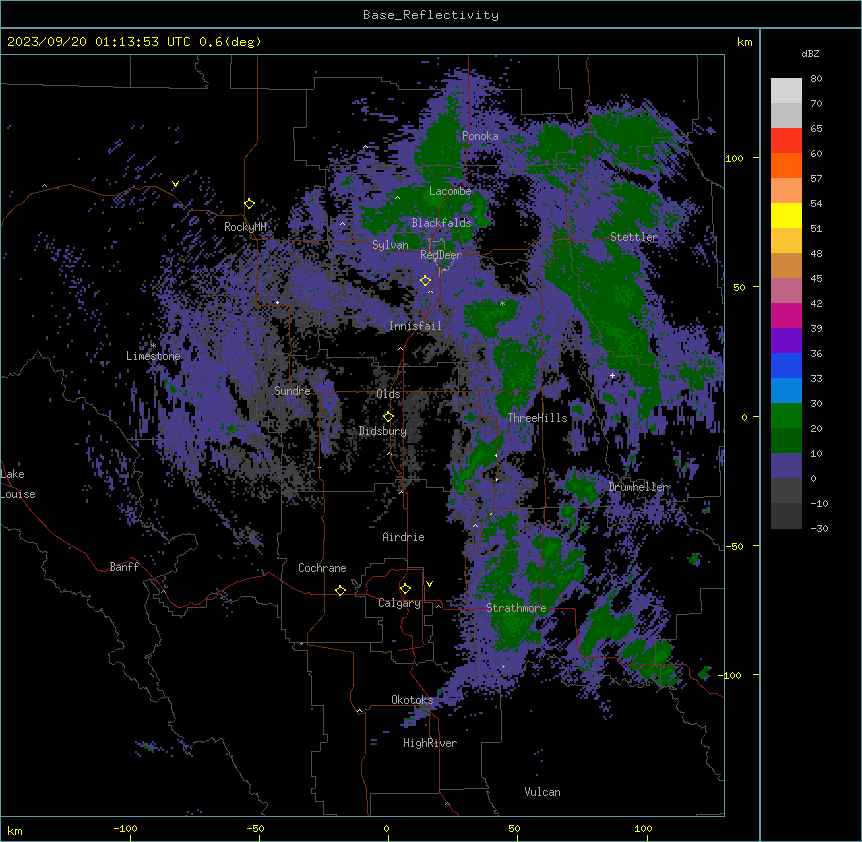Click the Sylvan label on the map
Image resolution: width=862 pixels, height=842 pixels.
pyautogui.click(x=390, y=245)
